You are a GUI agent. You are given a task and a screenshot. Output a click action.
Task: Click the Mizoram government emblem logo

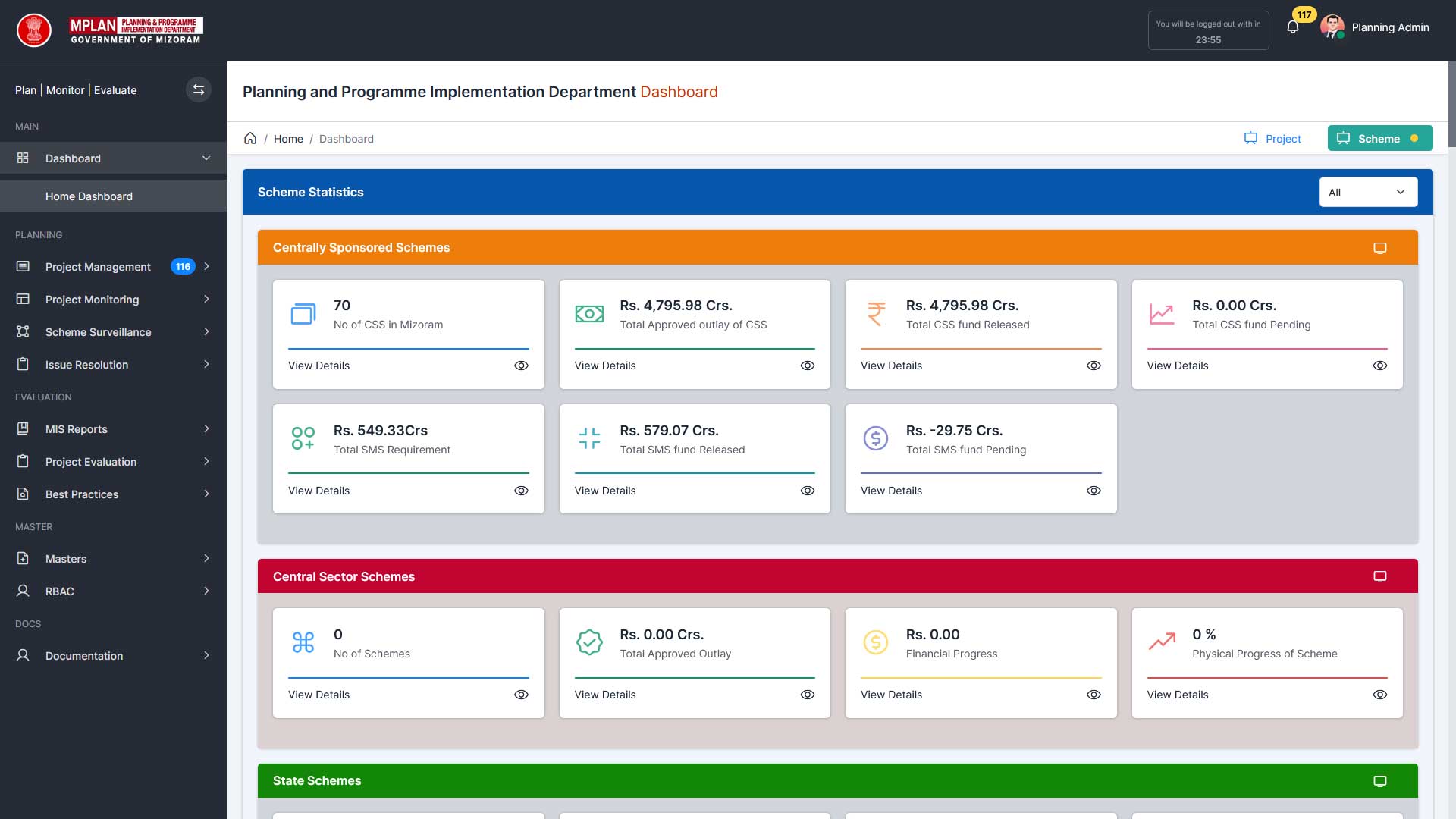[34, 30]
